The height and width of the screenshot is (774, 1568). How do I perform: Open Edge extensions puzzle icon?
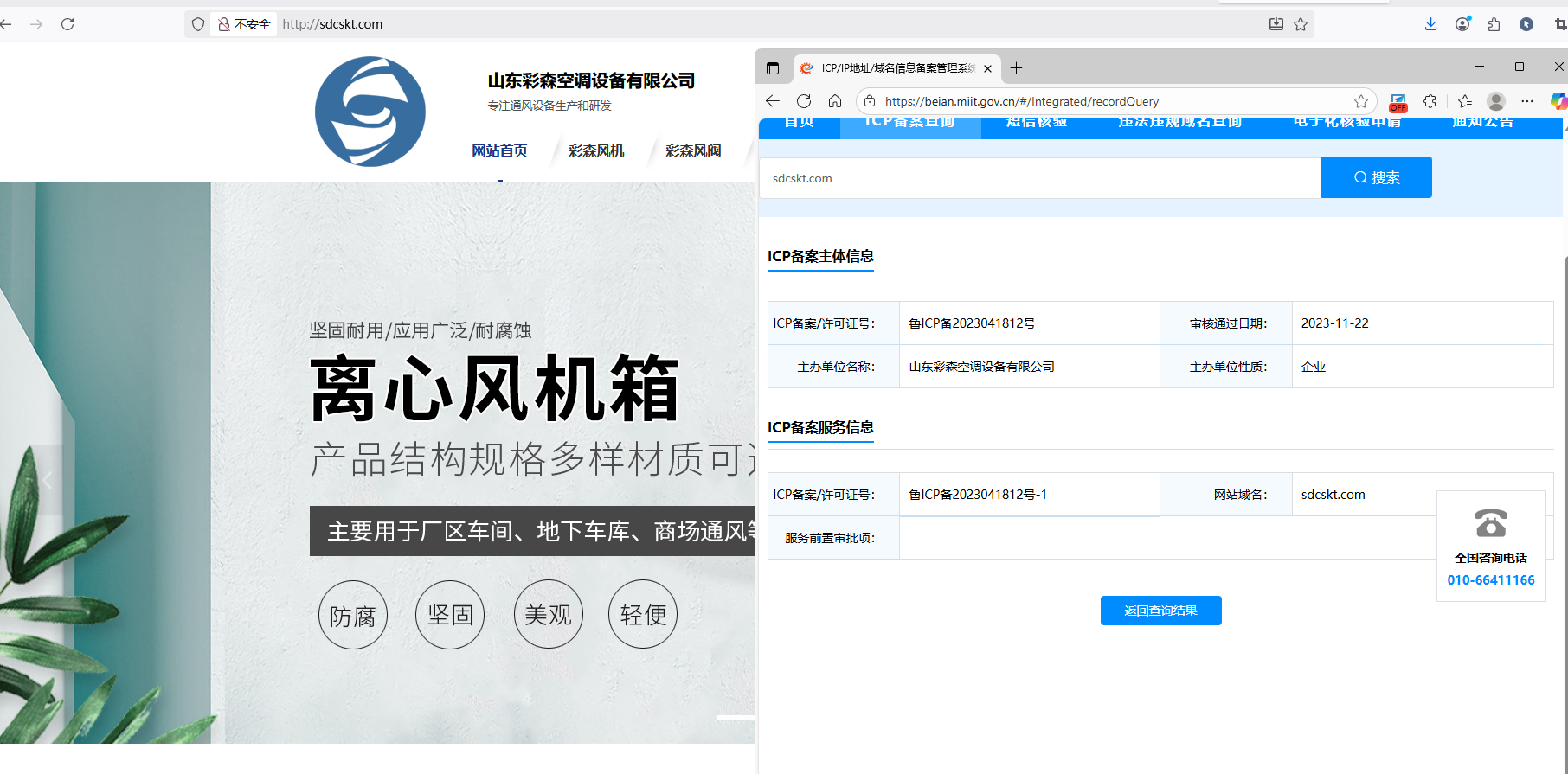coord(1430,101)
